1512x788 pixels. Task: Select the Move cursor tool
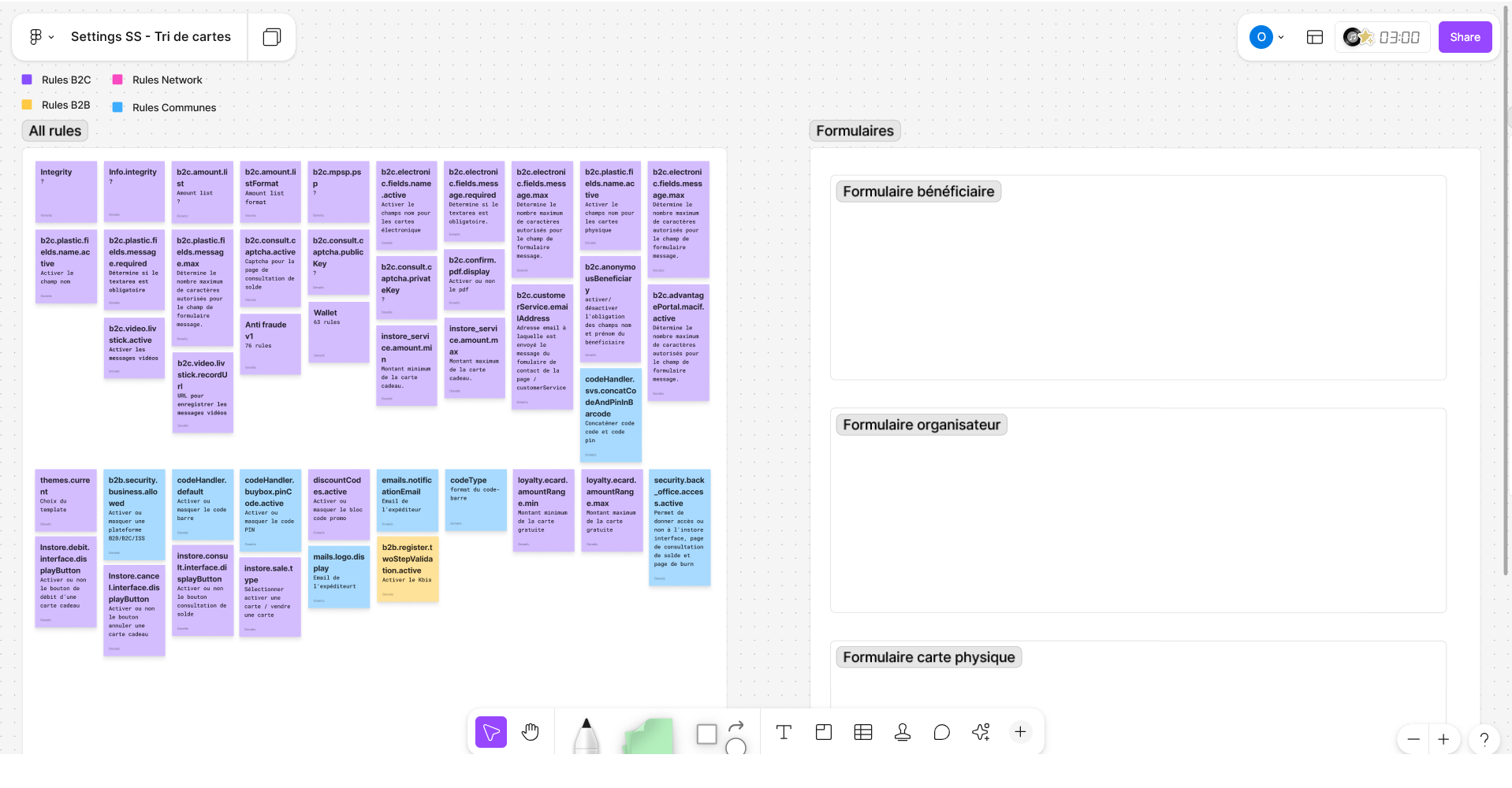(x=490, y=732)
